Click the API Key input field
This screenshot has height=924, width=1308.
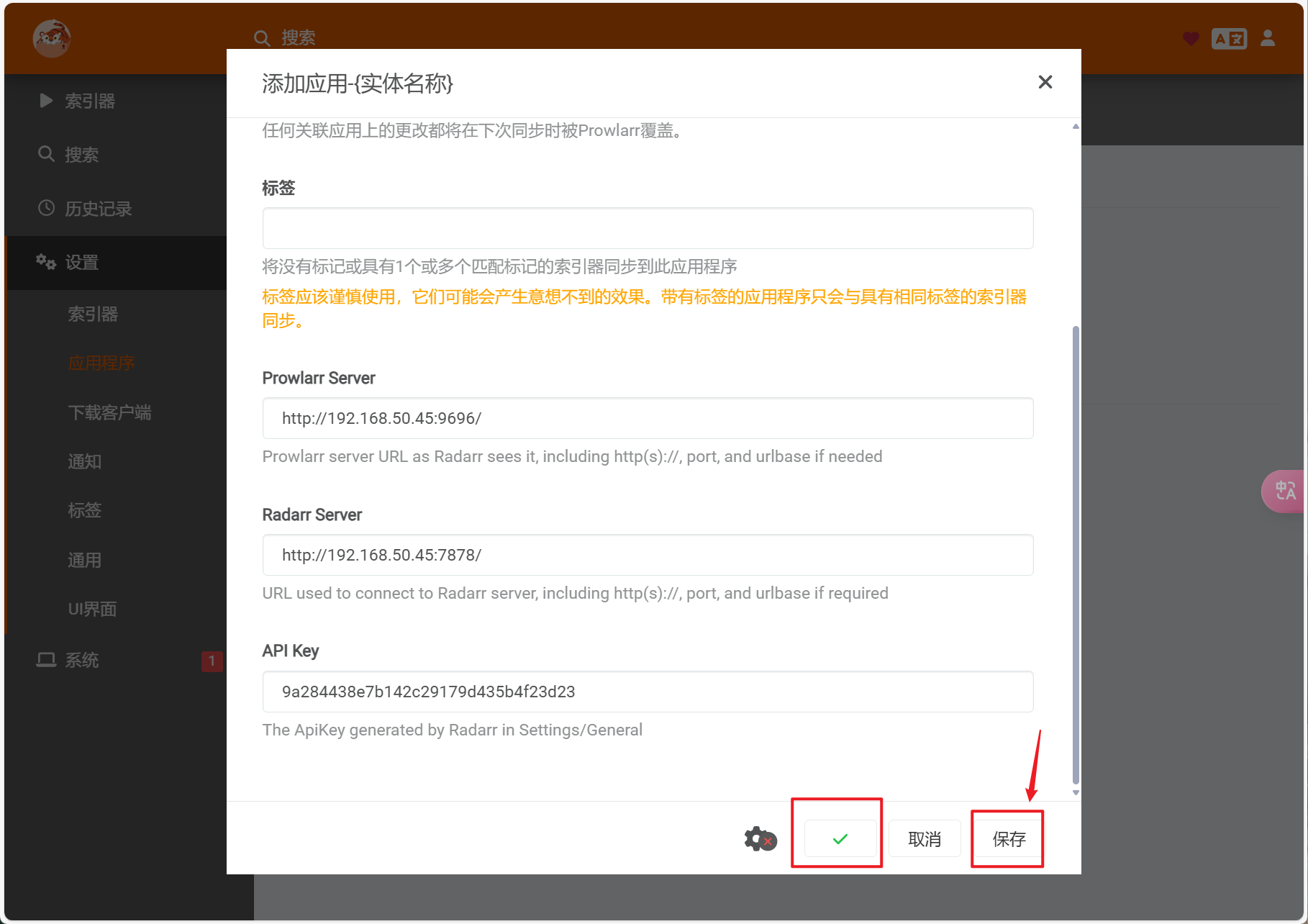(x=648, y=692)
